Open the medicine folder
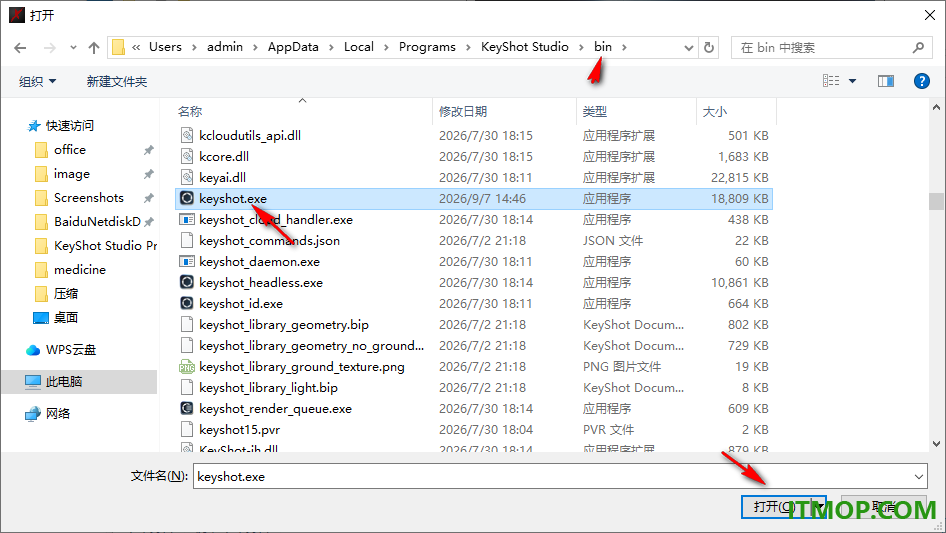 (x=79, y=270)
